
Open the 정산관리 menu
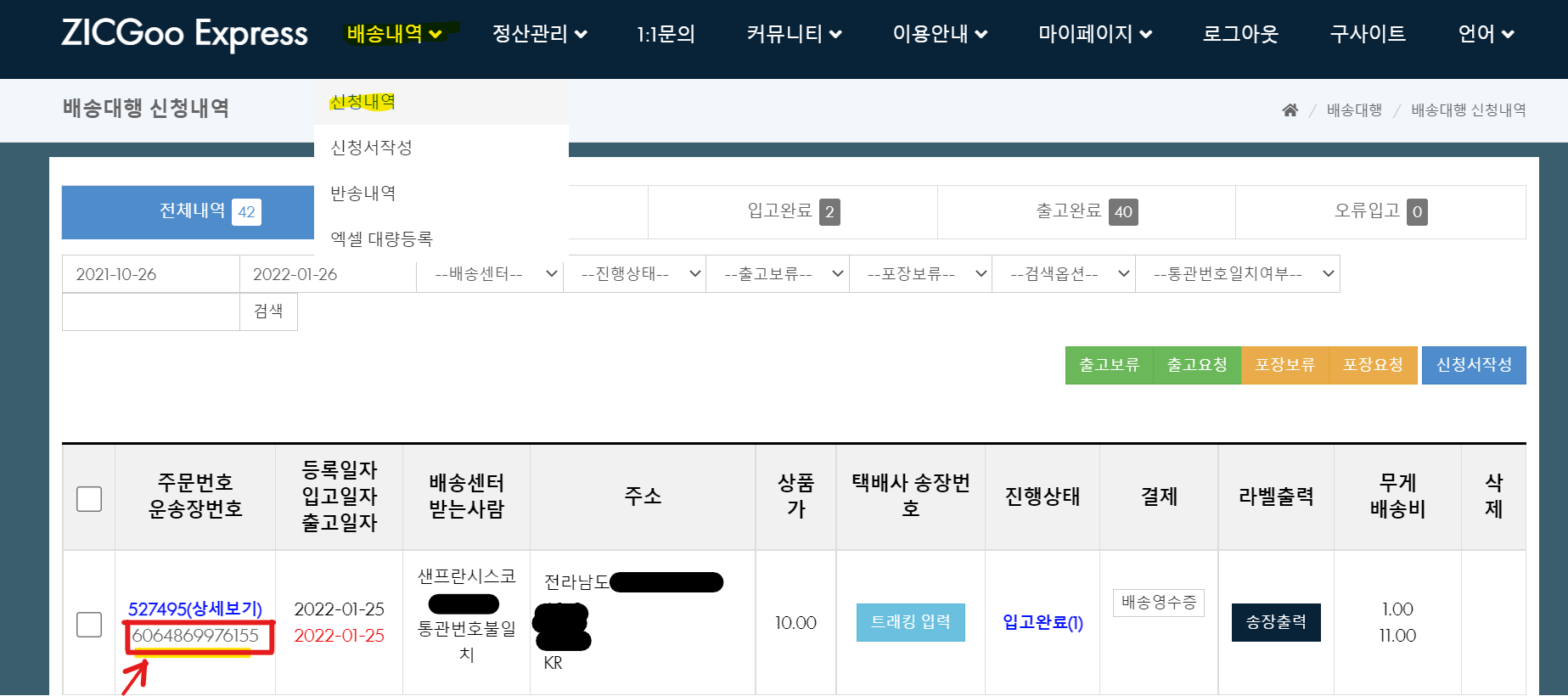[x=539, y=34]
